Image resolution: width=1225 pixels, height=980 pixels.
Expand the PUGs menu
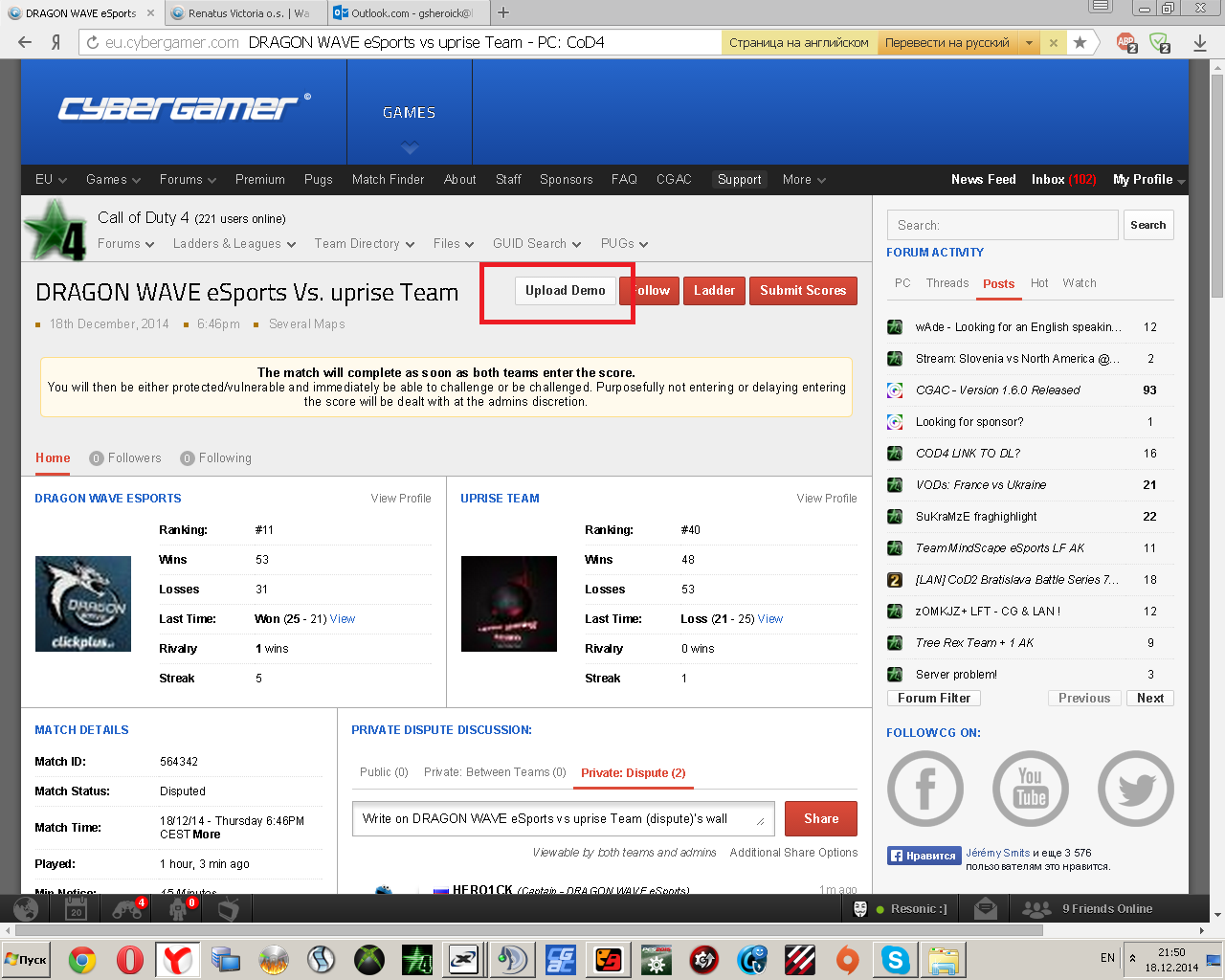pos(624,244)
